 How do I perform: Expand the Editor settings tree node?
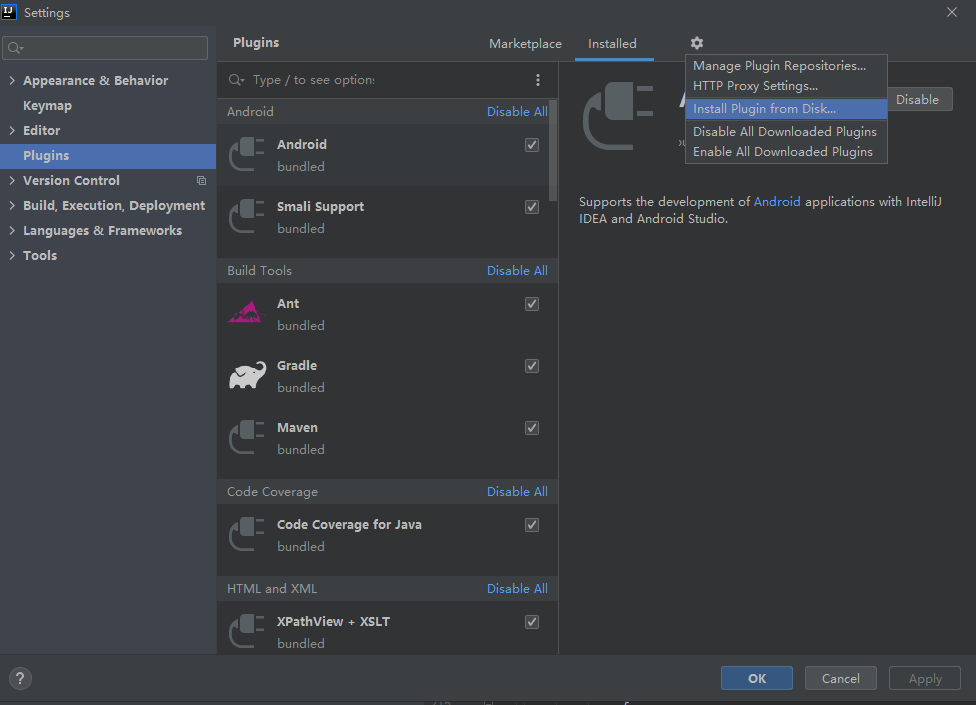(12, 131)
